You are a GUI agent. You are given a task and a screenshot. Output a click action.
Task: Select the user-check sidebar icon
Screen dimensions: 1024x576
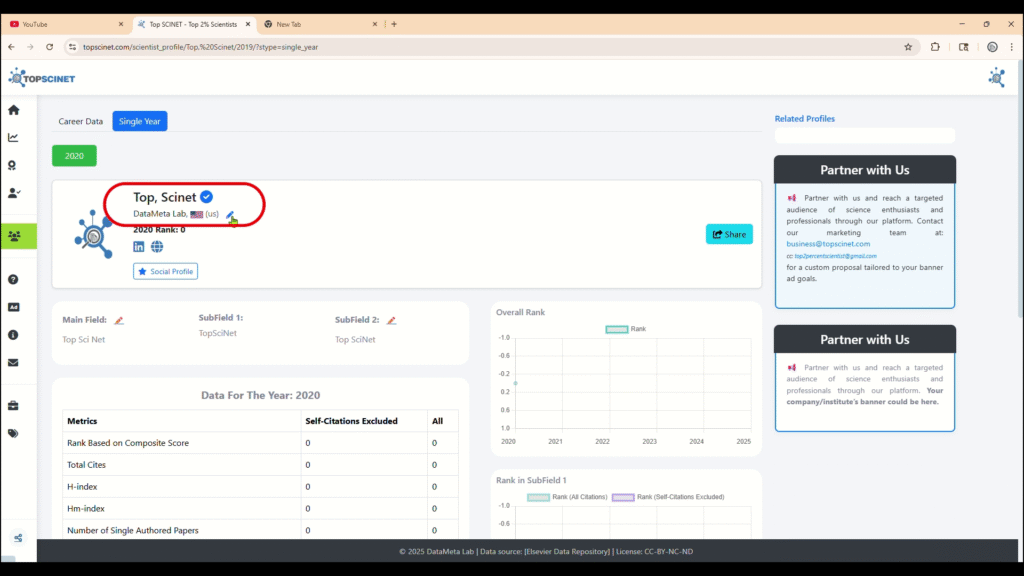pyautogui.click(x=14, y=193)
